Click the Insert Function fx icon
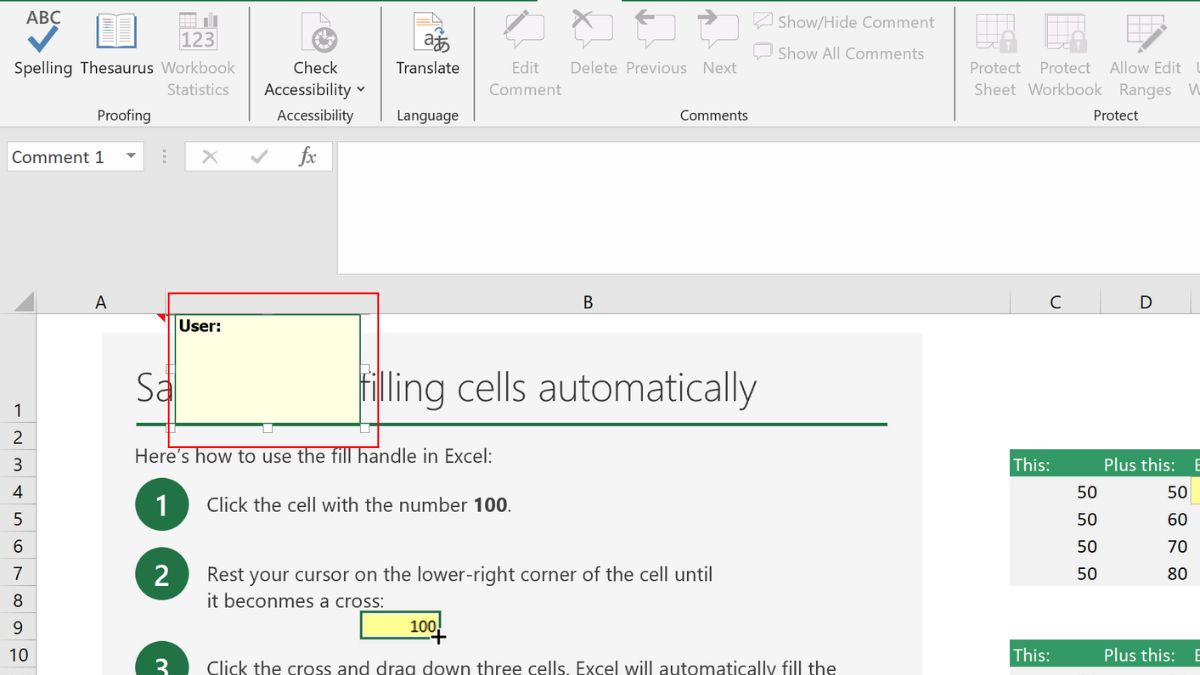The height and width of the screenshot is (675, 1200). point(309,156)
